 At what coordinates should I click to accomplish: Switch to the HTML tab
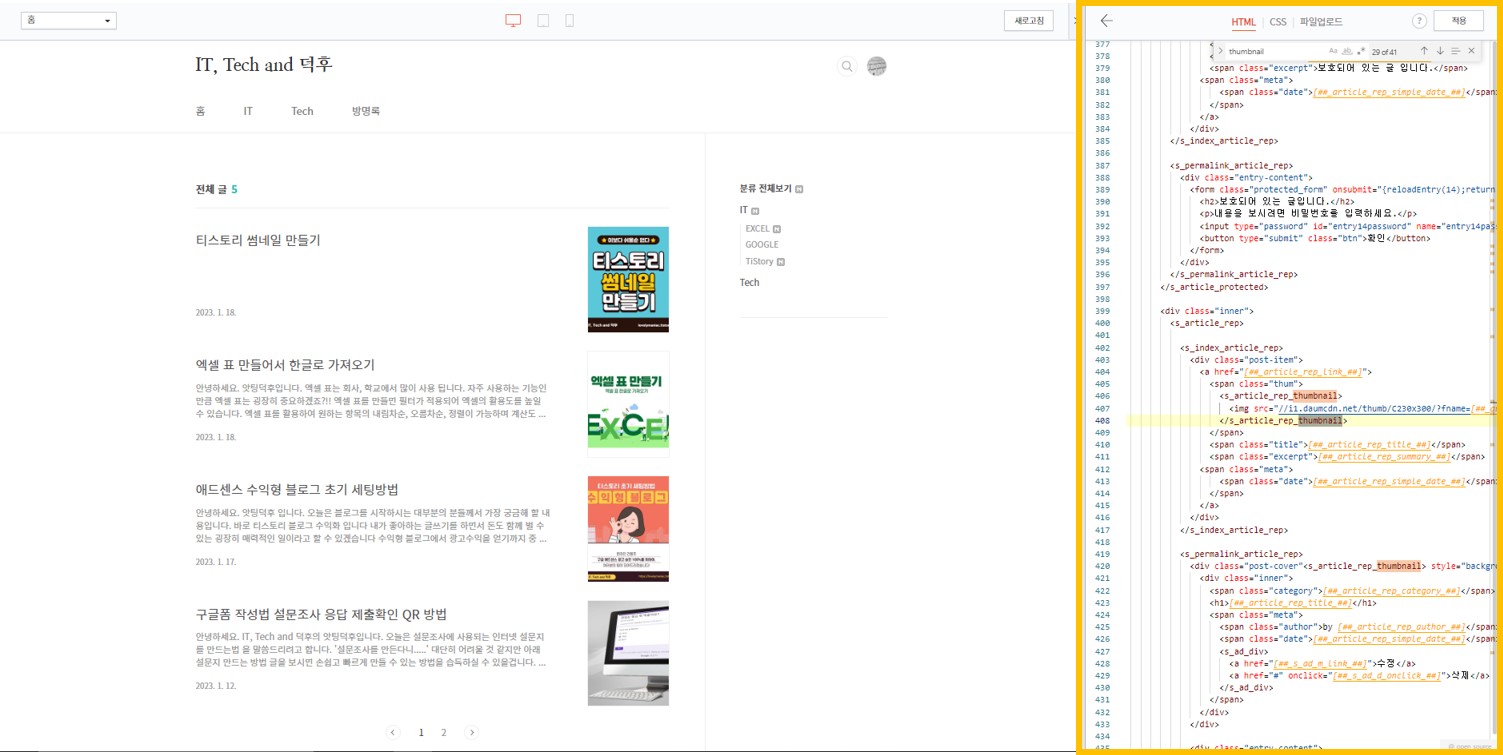pos(1243,22)
